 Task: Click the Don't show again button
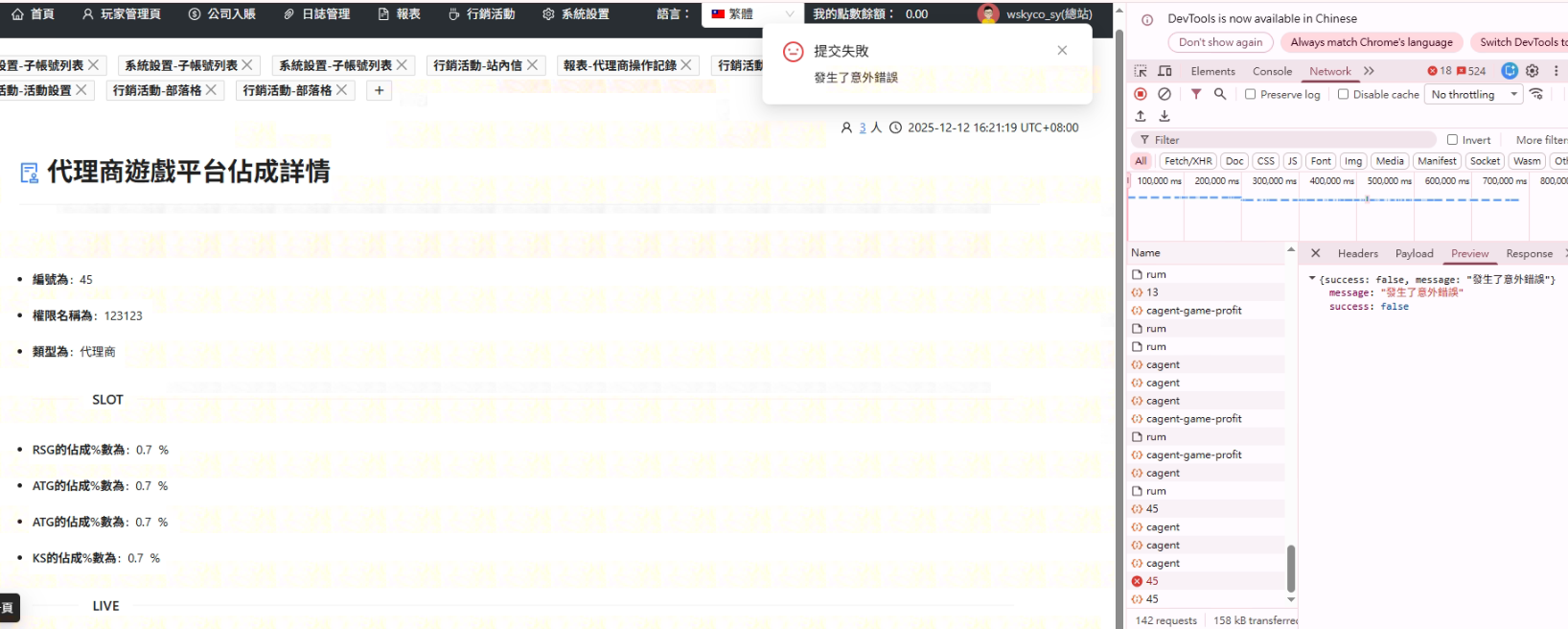[x=1220, y=42]
